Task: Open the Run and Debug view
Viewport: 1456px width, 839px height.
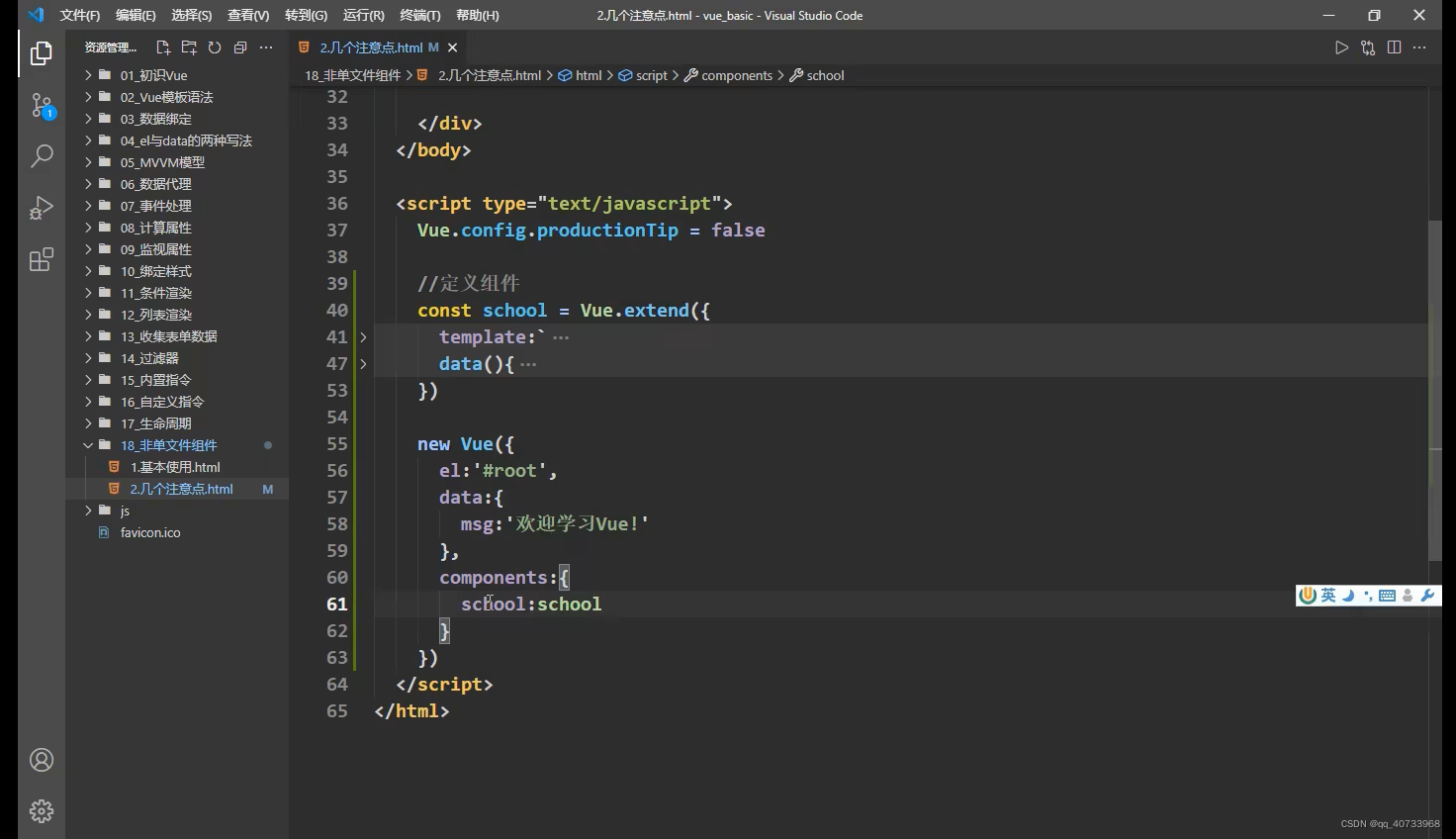Action: [42, 208]
